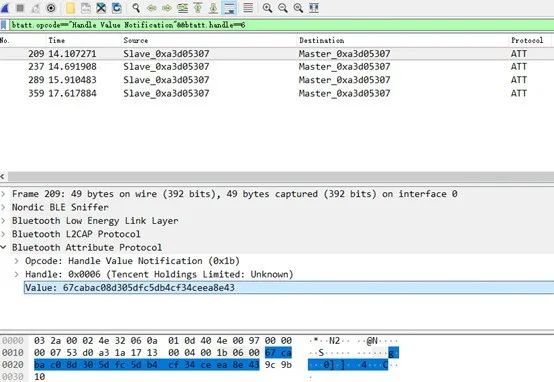
Task: Expand the Frame 209 details node
Action: [3, 194]
